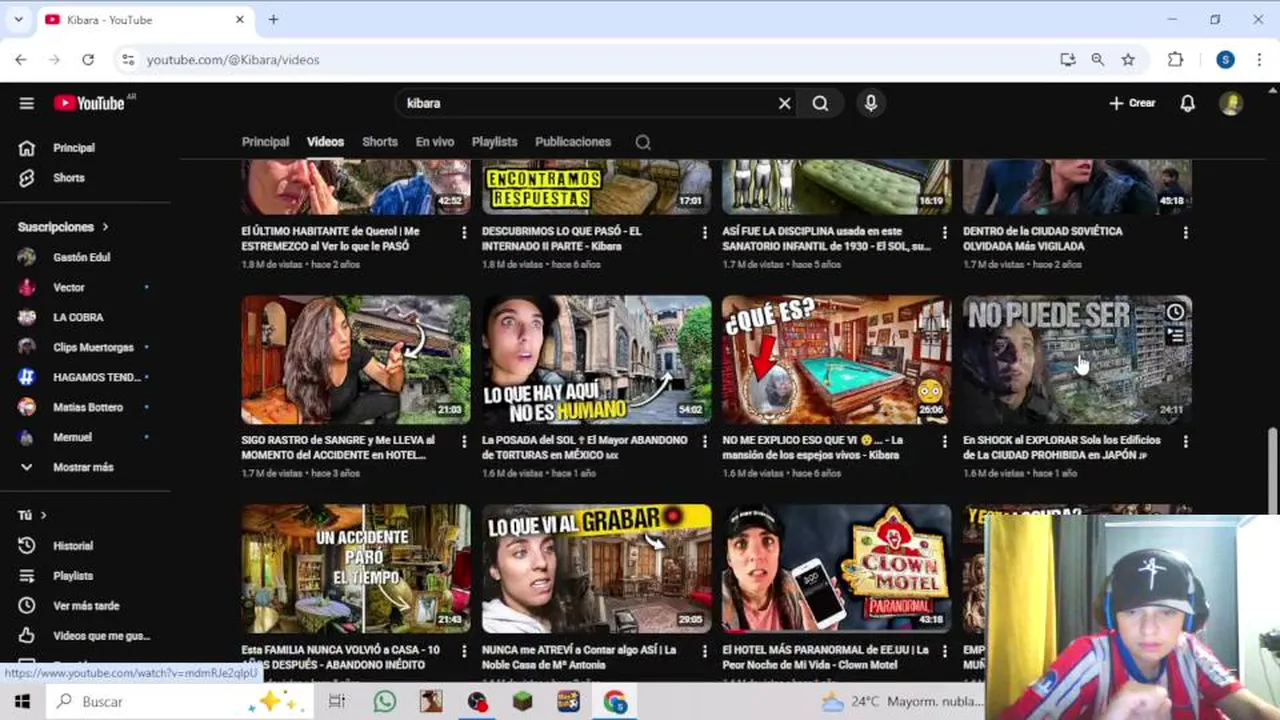Open options for SANATORIO INFANTIL video
The height and width of the screenshot is (720, 1280).
coord(944,232)
